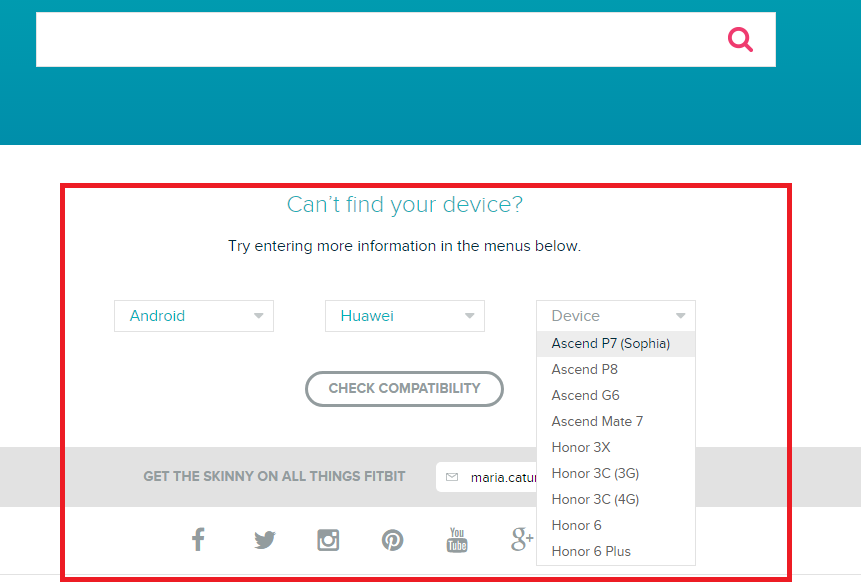Click "Try entering more information" instruction text
The image size is (861, 587).
click(404, 246)
